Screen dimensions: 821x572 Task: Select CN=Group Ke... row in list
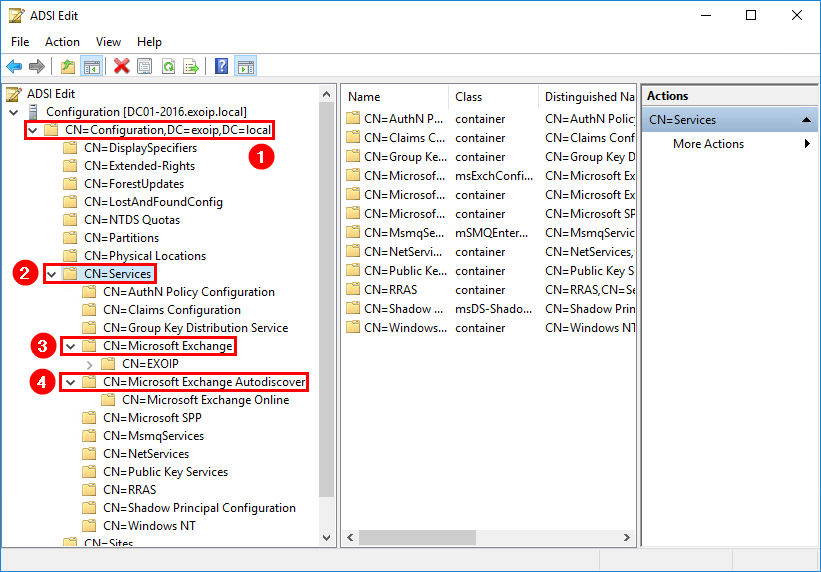[405, 157]
